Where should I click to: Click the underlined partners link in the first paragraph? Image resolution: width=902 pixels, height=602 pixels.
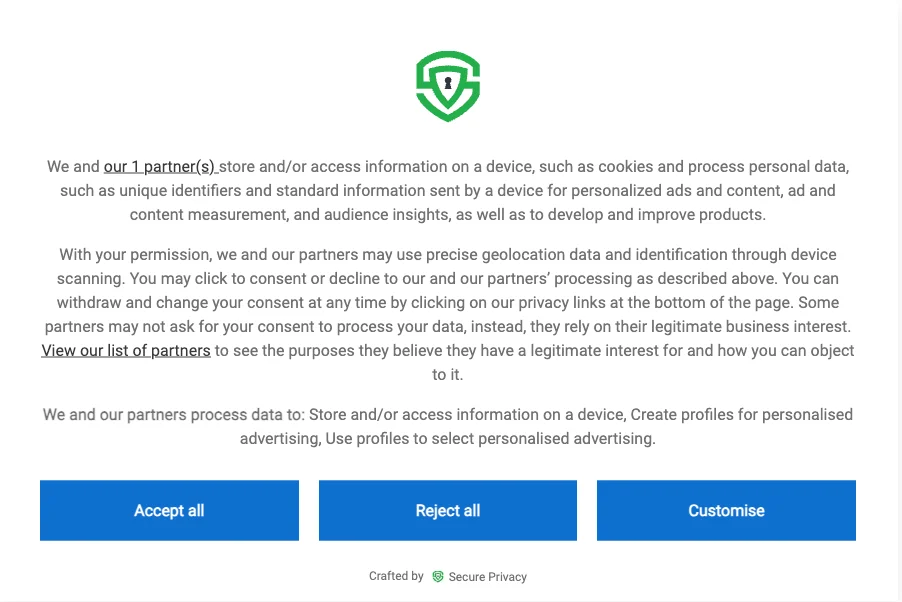160,166
